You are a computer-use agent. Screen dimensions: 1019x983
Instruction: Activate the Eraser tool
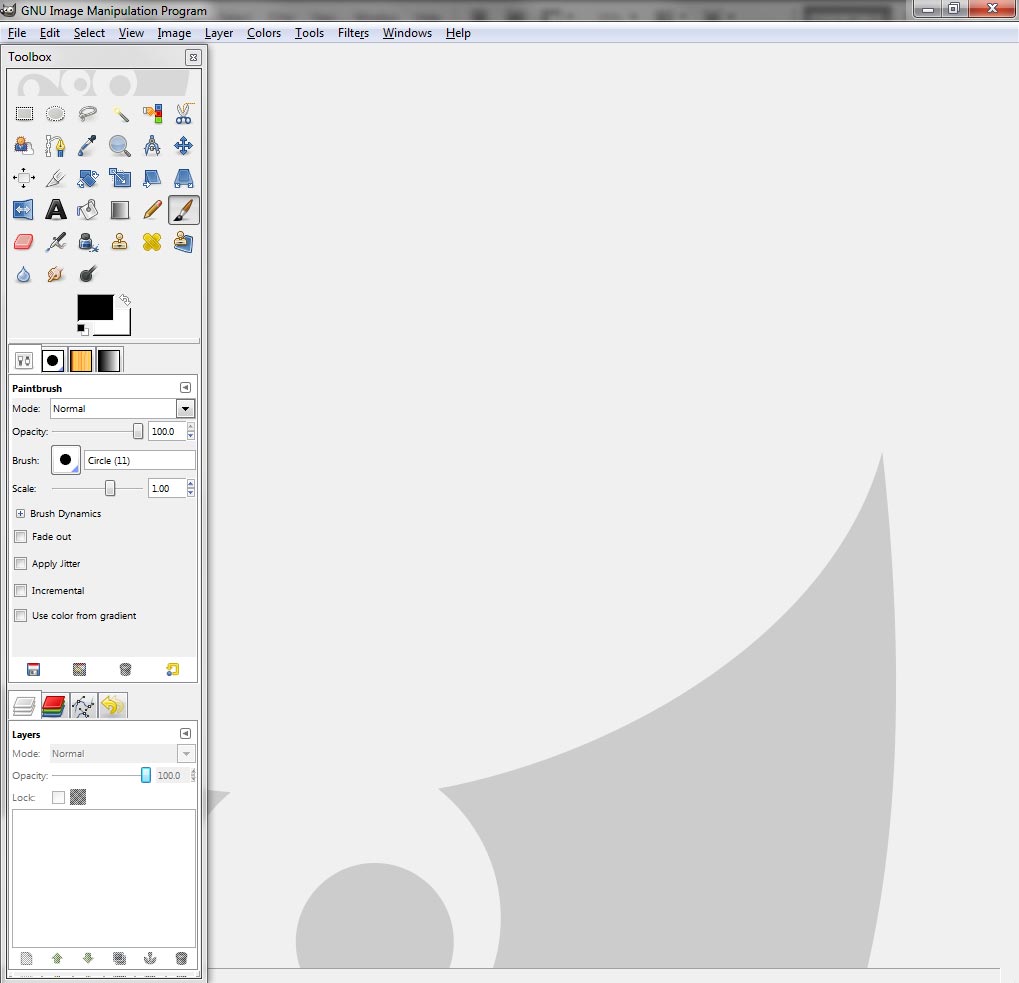pos(24,242)
